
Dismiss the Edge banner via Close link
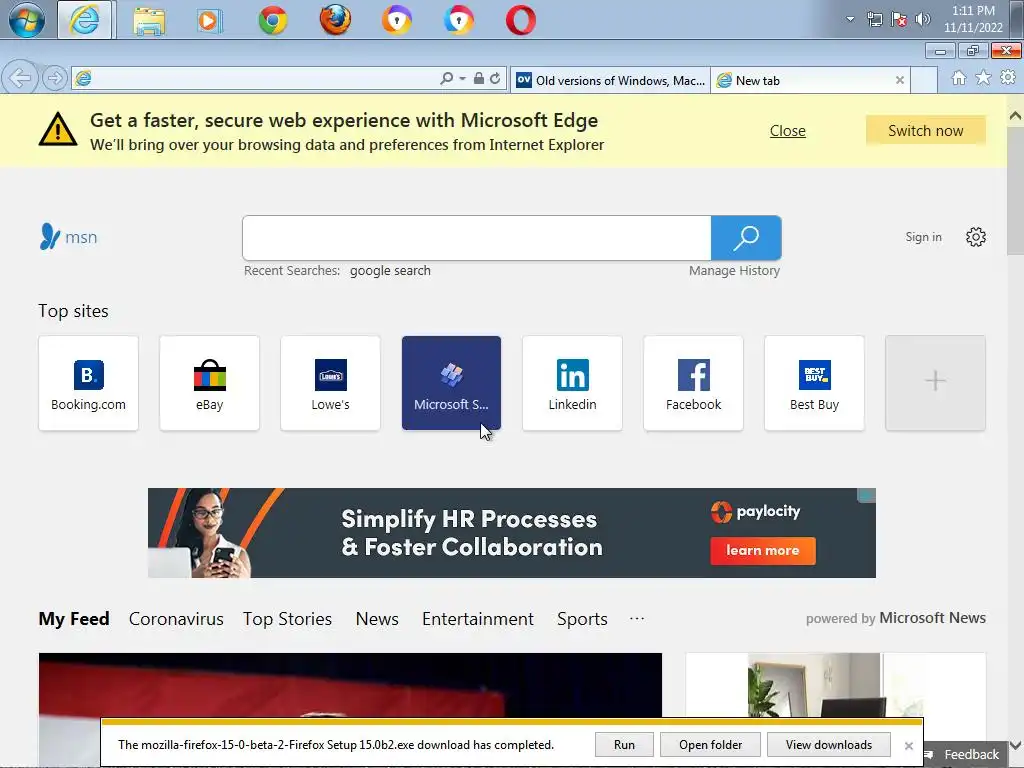[788, 131]
